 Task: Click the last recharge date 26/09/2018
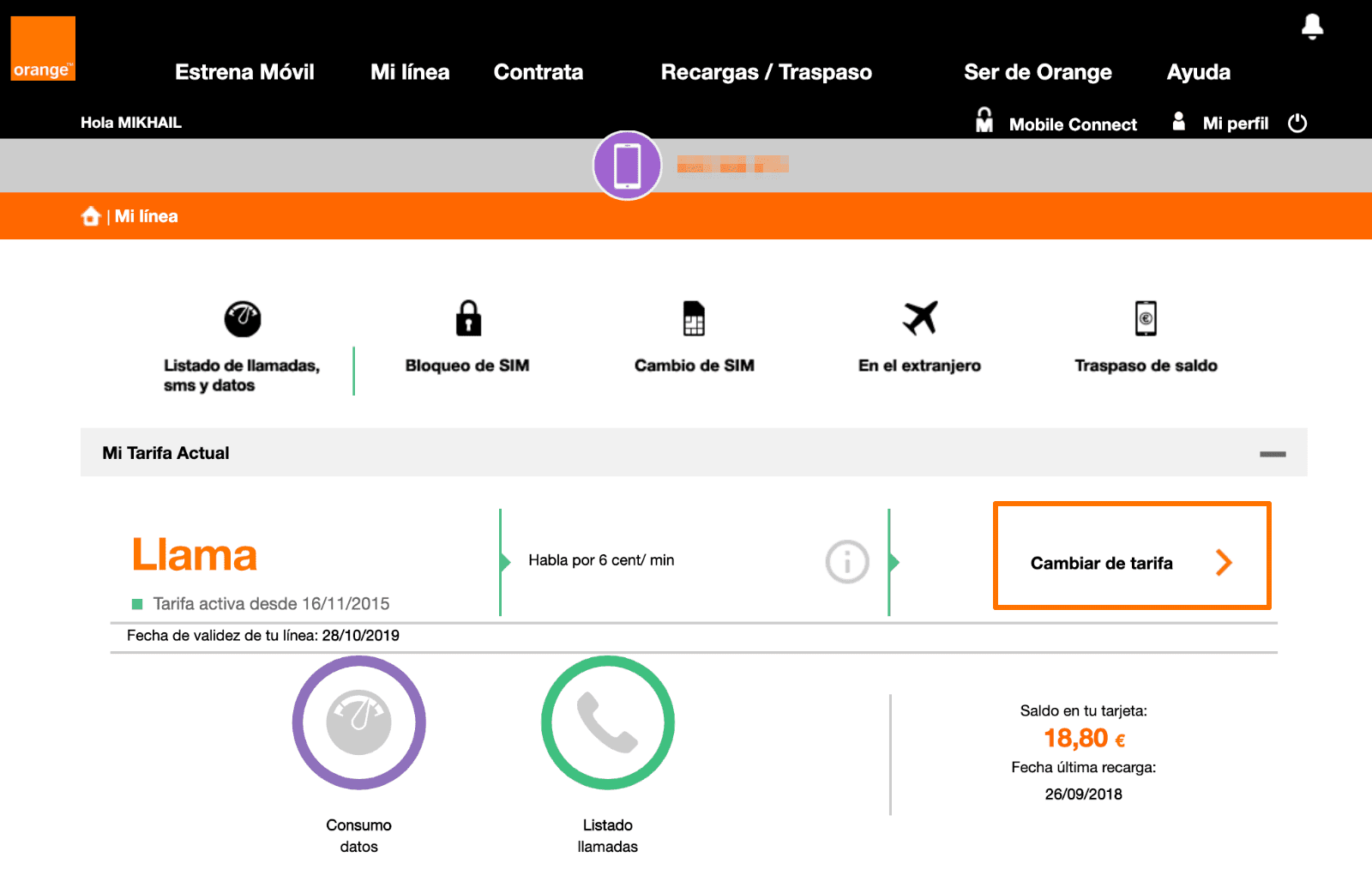pos(1084,794)
